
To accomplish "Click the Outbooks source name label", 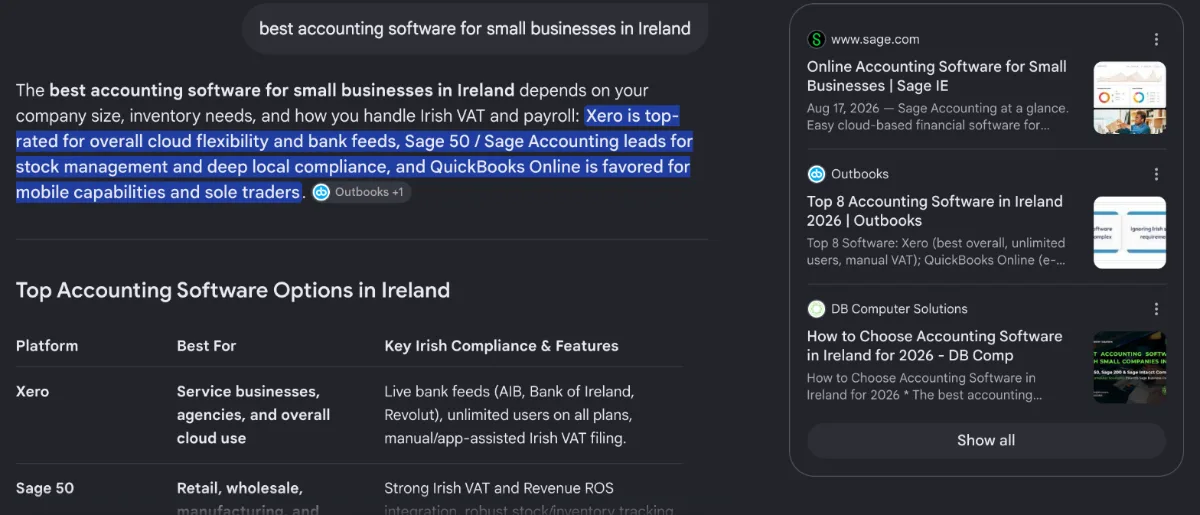I will 860,174.
